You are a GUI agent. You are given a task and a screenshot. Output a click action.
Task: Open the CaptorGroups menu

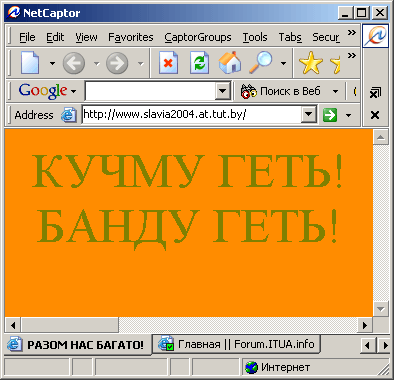click(198, 37)
